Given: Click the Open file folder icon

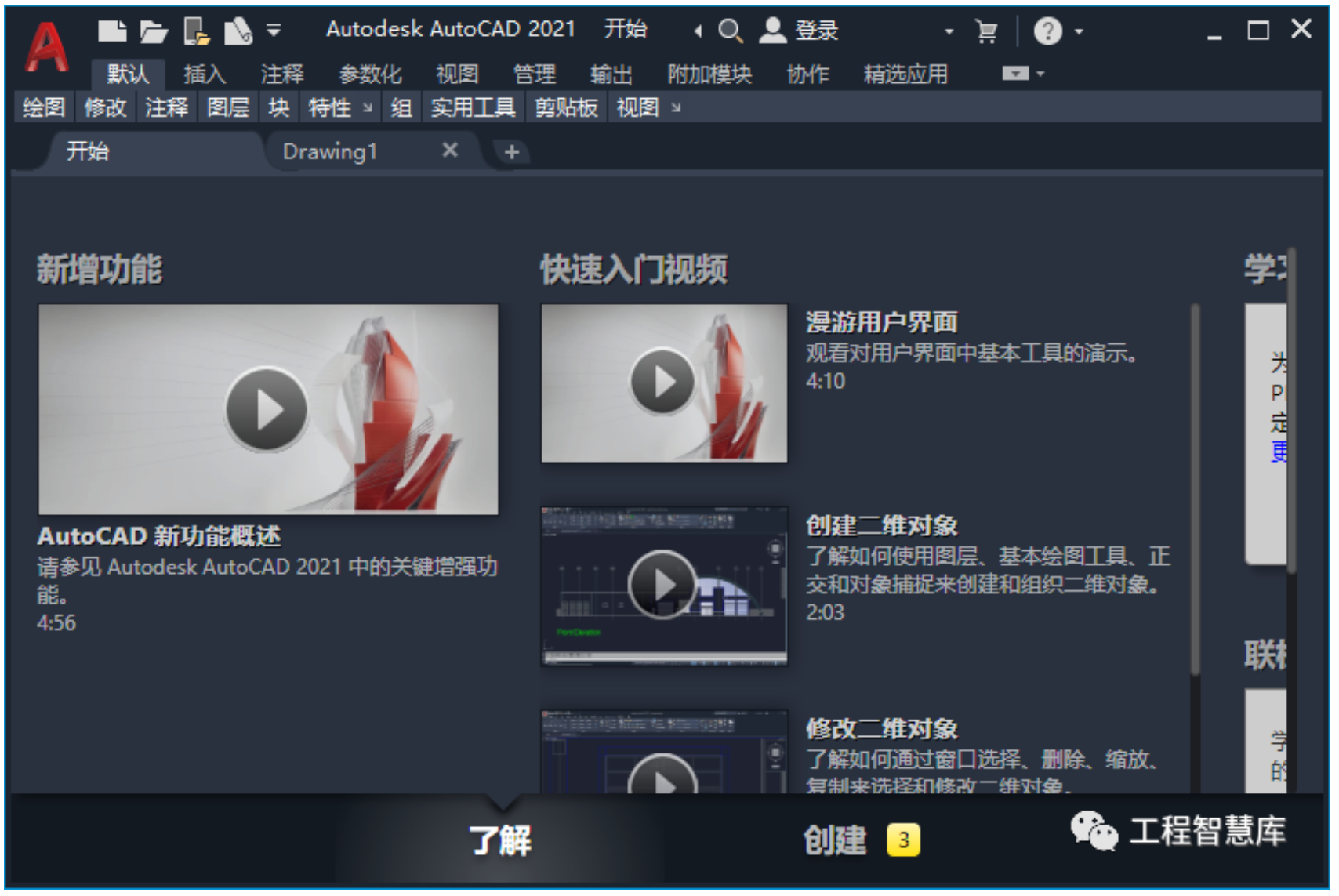Looking at the screenshot, I should point(154,31).
